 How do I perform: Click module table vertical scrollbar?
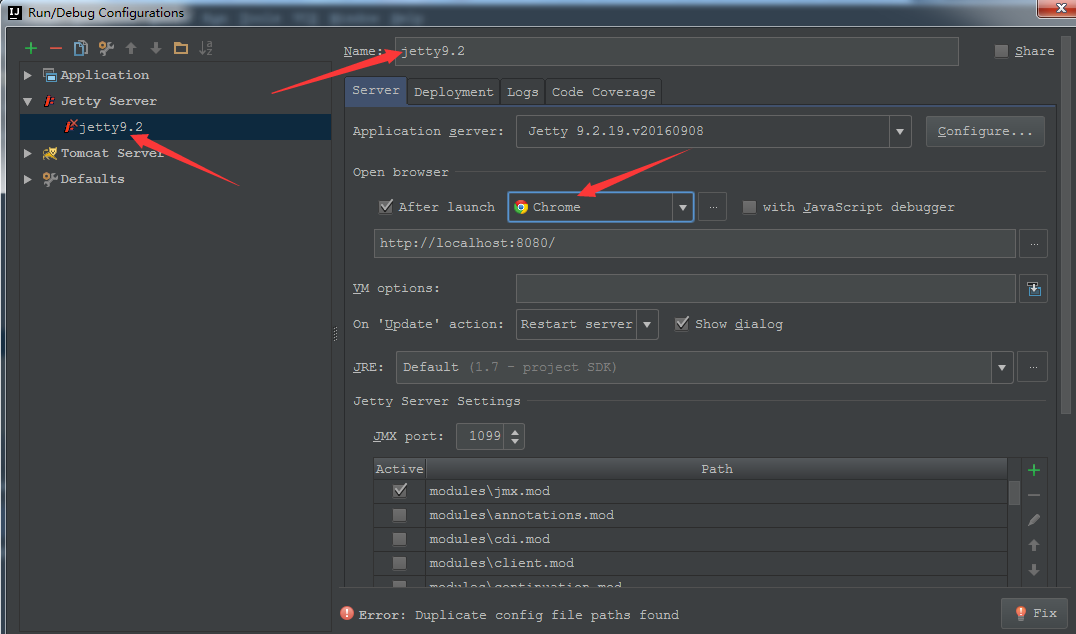point(1014,492)
